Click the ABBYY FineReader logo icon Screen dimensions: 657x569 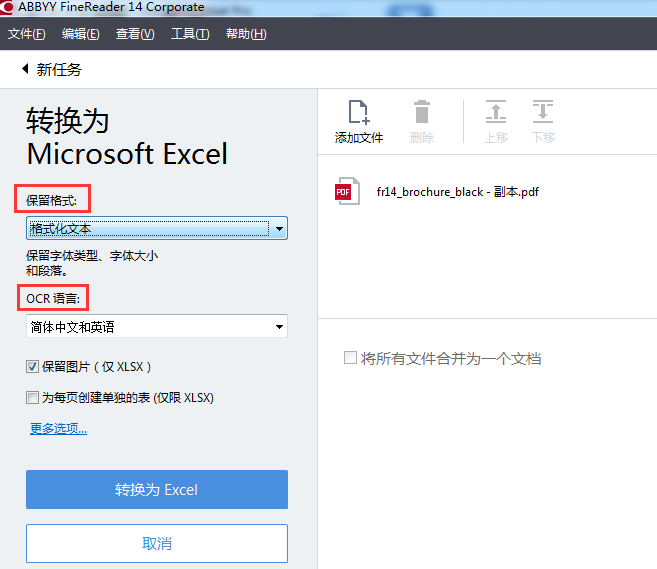click(x=6, y=7)
